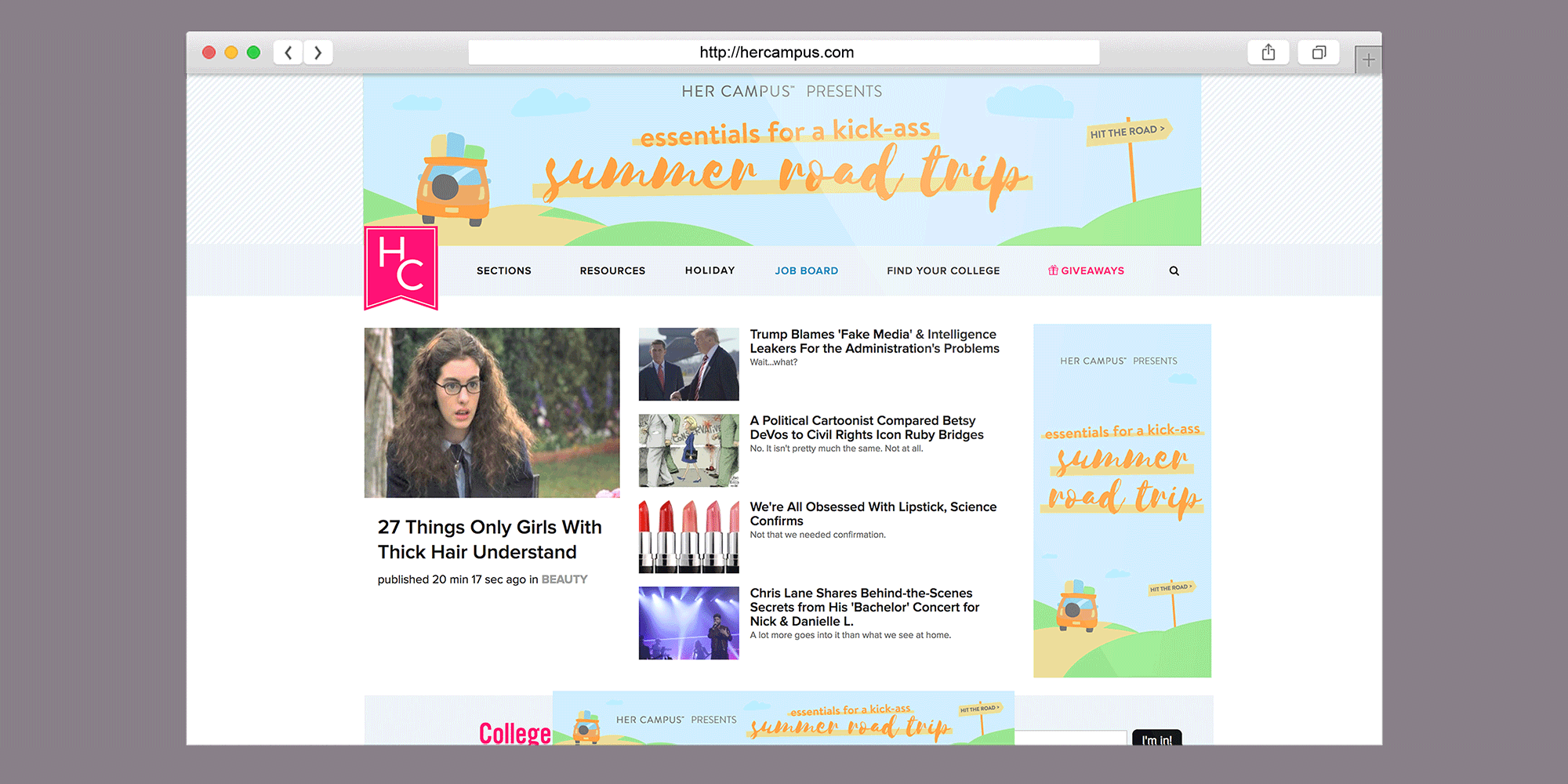This screenshot has height=784, width=1568.
Task: Open the JOB BOARD nav link
Action: (806, 270)
